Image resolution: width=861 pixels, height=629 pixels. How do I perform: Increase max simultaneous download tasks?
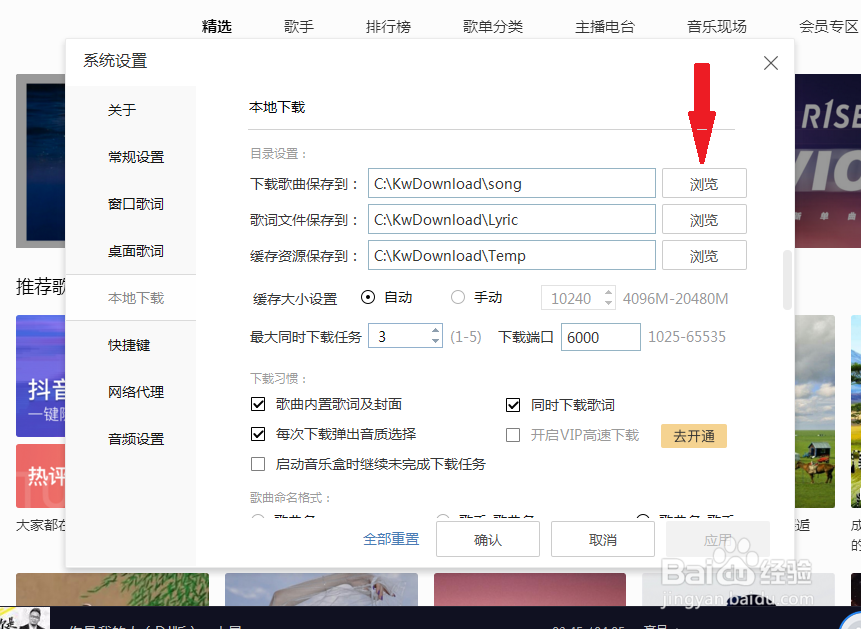coord(435,331)
